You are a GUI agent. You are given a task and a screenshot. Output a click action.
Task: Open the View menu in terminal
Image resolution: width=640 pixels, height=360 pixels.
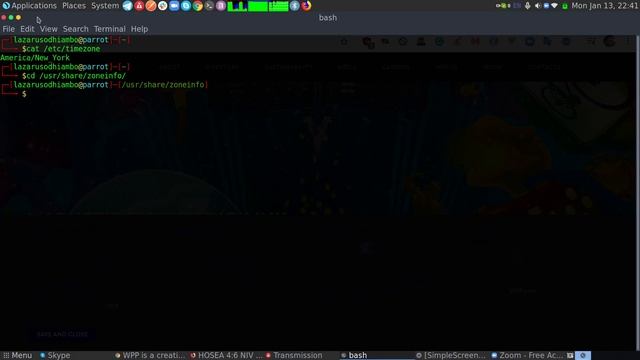click(x=49, y=29)
